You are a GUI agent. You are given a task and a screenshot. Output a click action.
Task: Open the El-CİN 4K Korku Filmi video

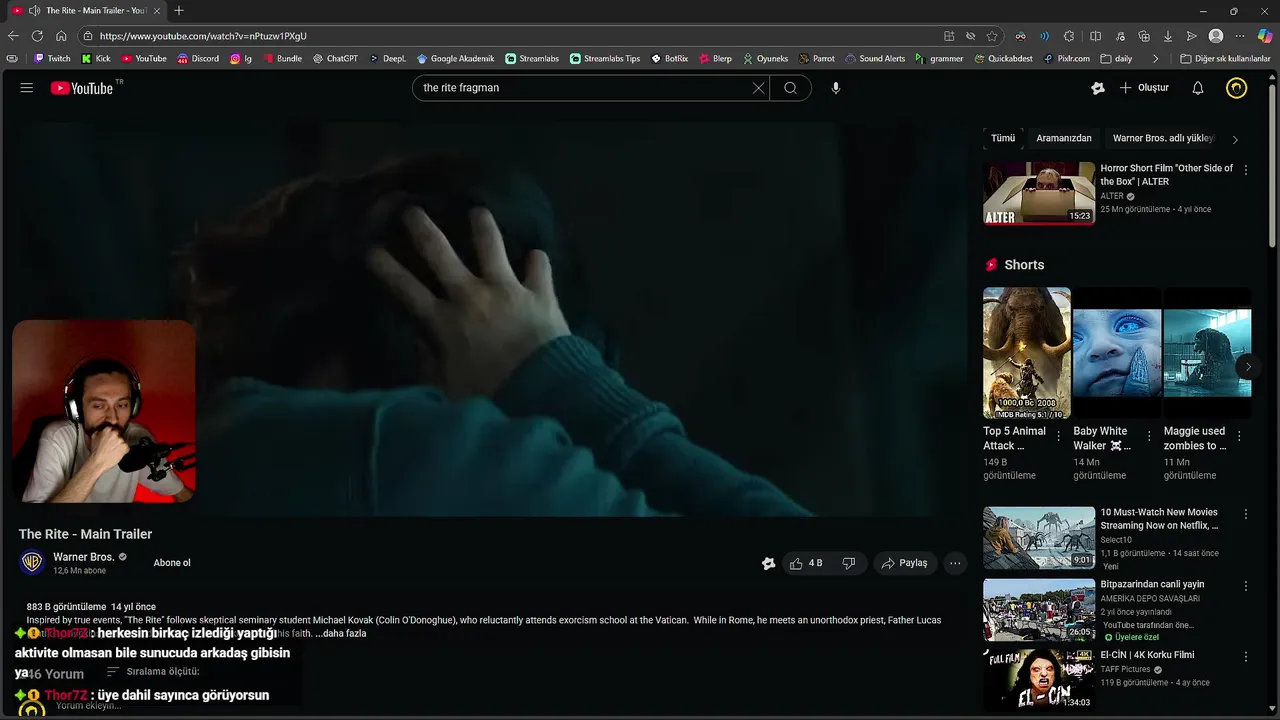tap(1039, 680)
